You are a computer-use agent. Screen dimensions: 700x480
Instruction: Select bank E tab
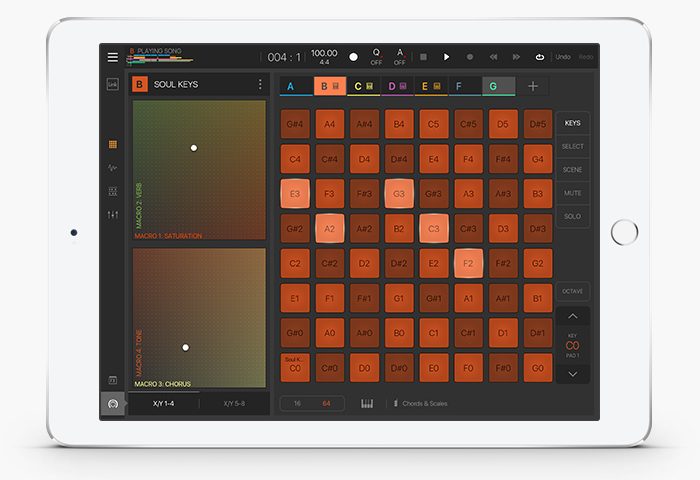pyautogui.click(x=431, y=86)
